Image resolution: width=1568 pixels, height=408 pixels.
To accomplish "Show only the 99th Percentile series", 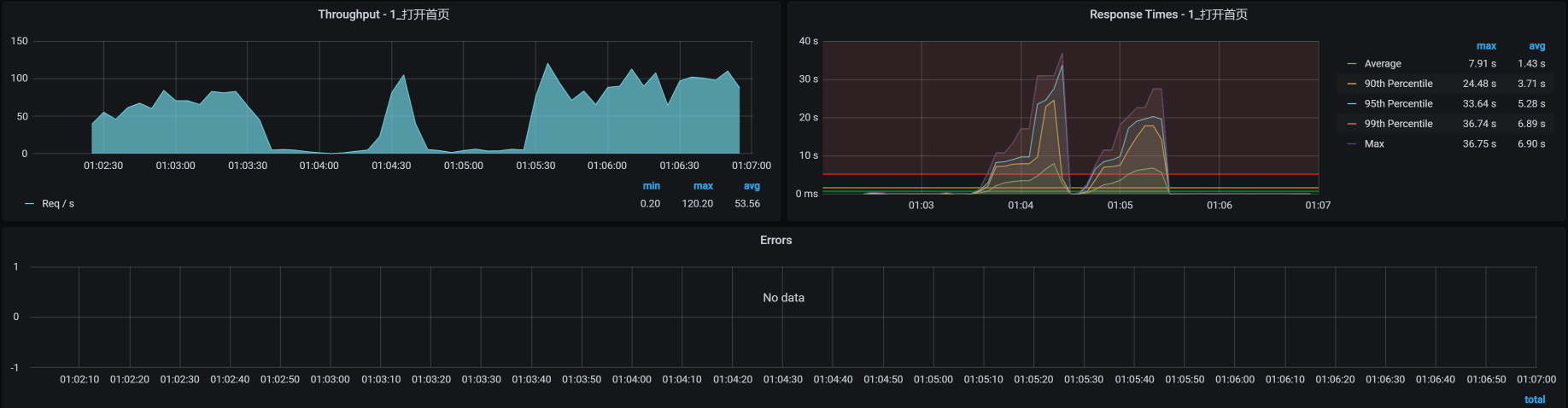I will click(x=1398, y=124).
